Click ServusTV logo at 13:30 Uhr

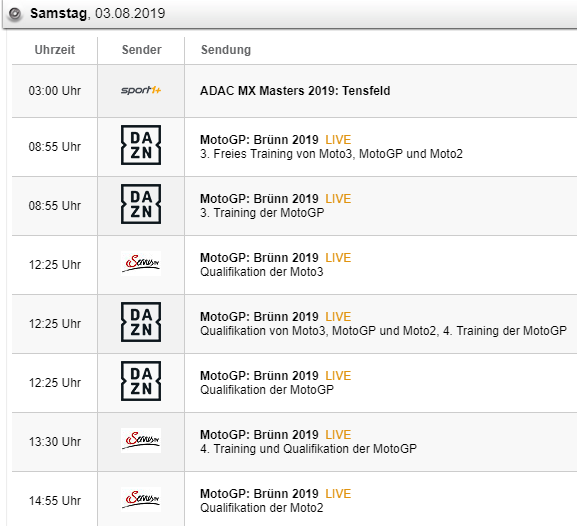pos(141,440)
